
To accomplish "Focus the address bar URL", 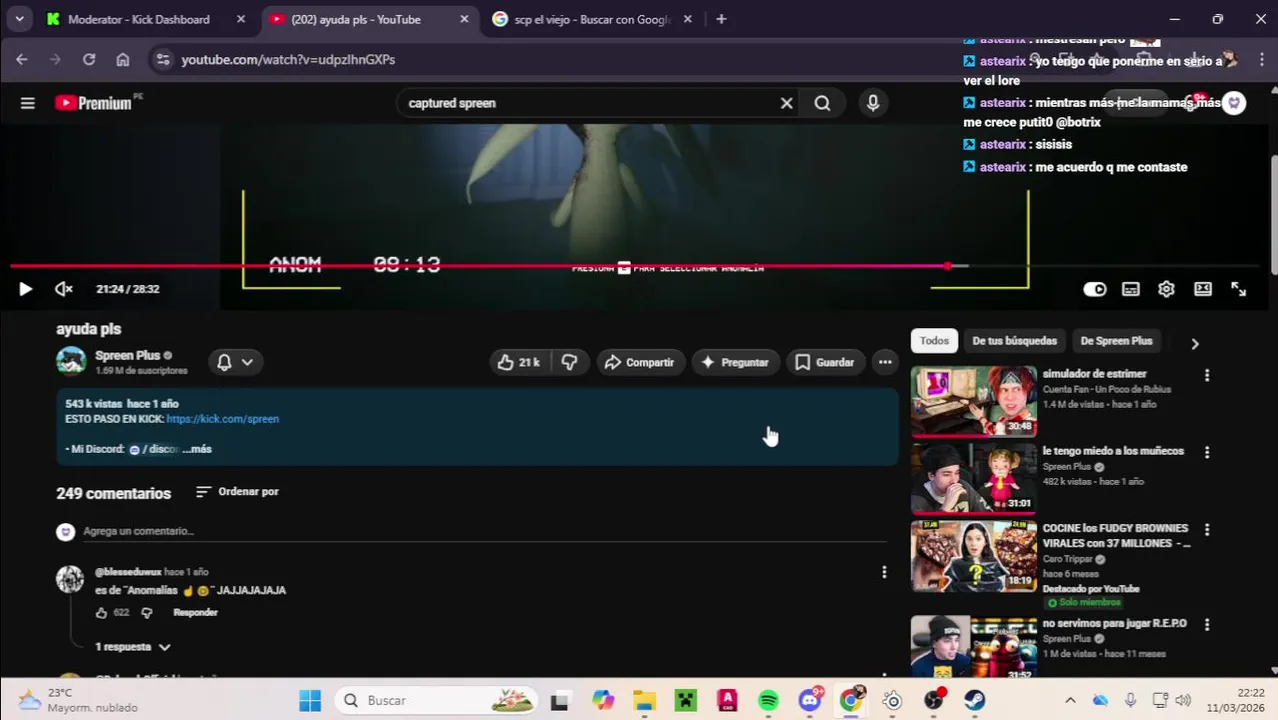I will pos(288,60).
